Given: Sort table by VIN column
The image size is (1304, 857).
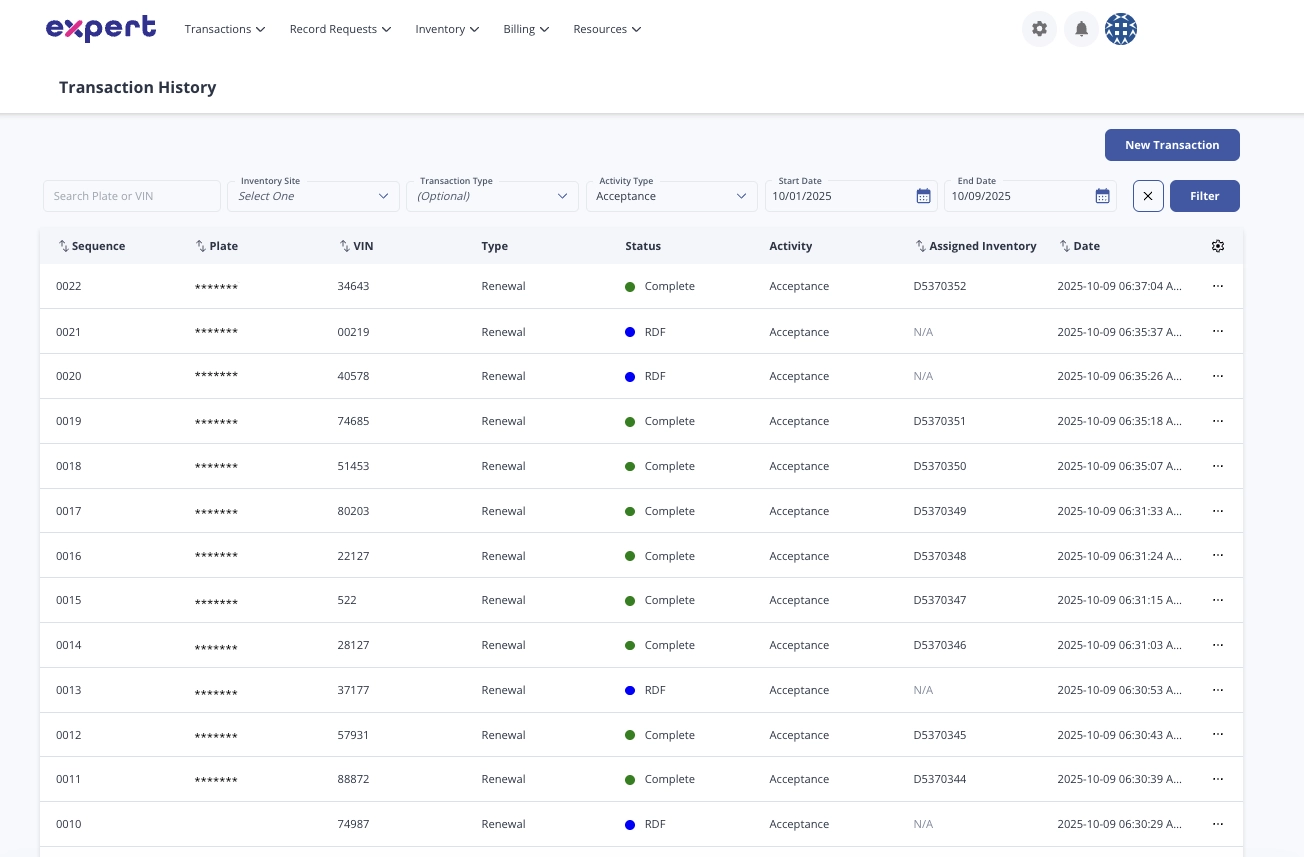Looking at the screenshot, I should point(356,246).
